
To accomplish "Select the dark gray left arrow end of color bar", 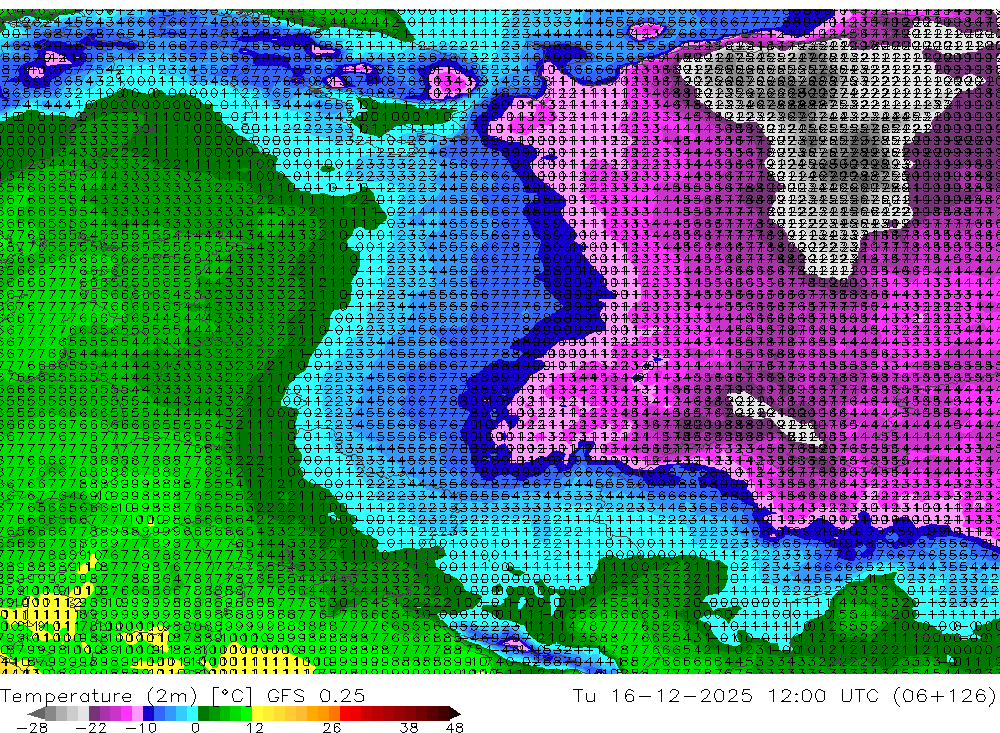I will click(37, 713).
